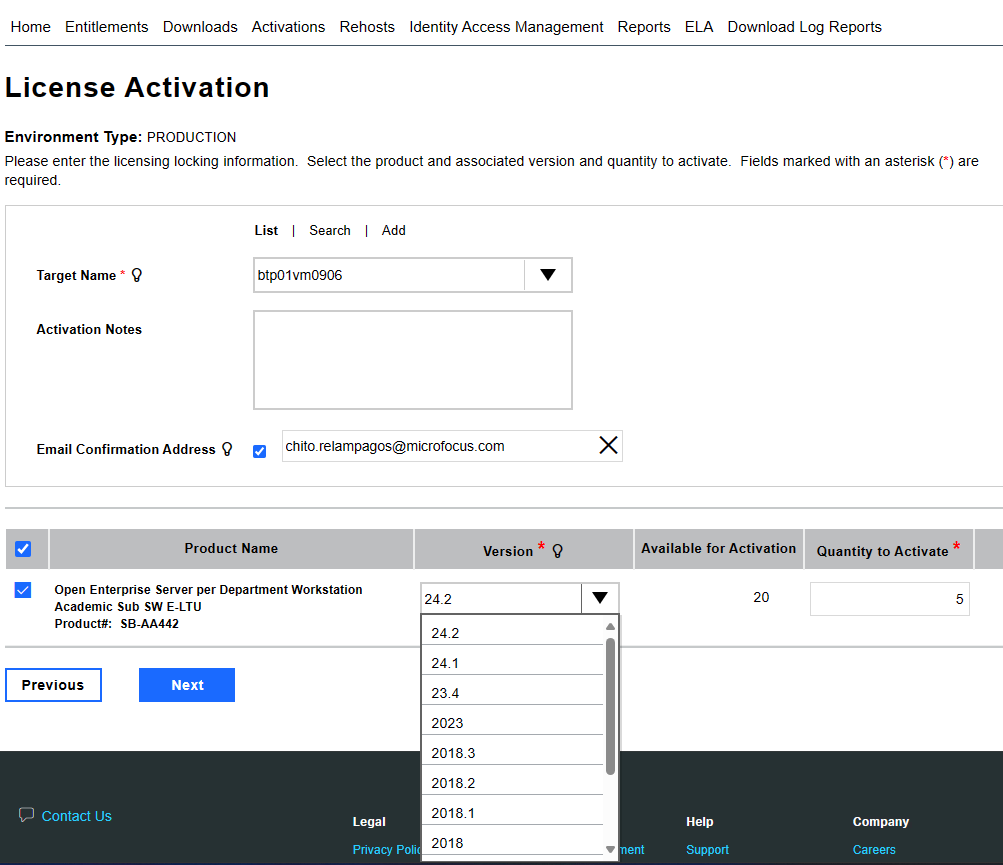Uncheck the Email Confirmation Address checkbox
The height and width of the screenshot is (865, 1003).
tap(259, 451)
